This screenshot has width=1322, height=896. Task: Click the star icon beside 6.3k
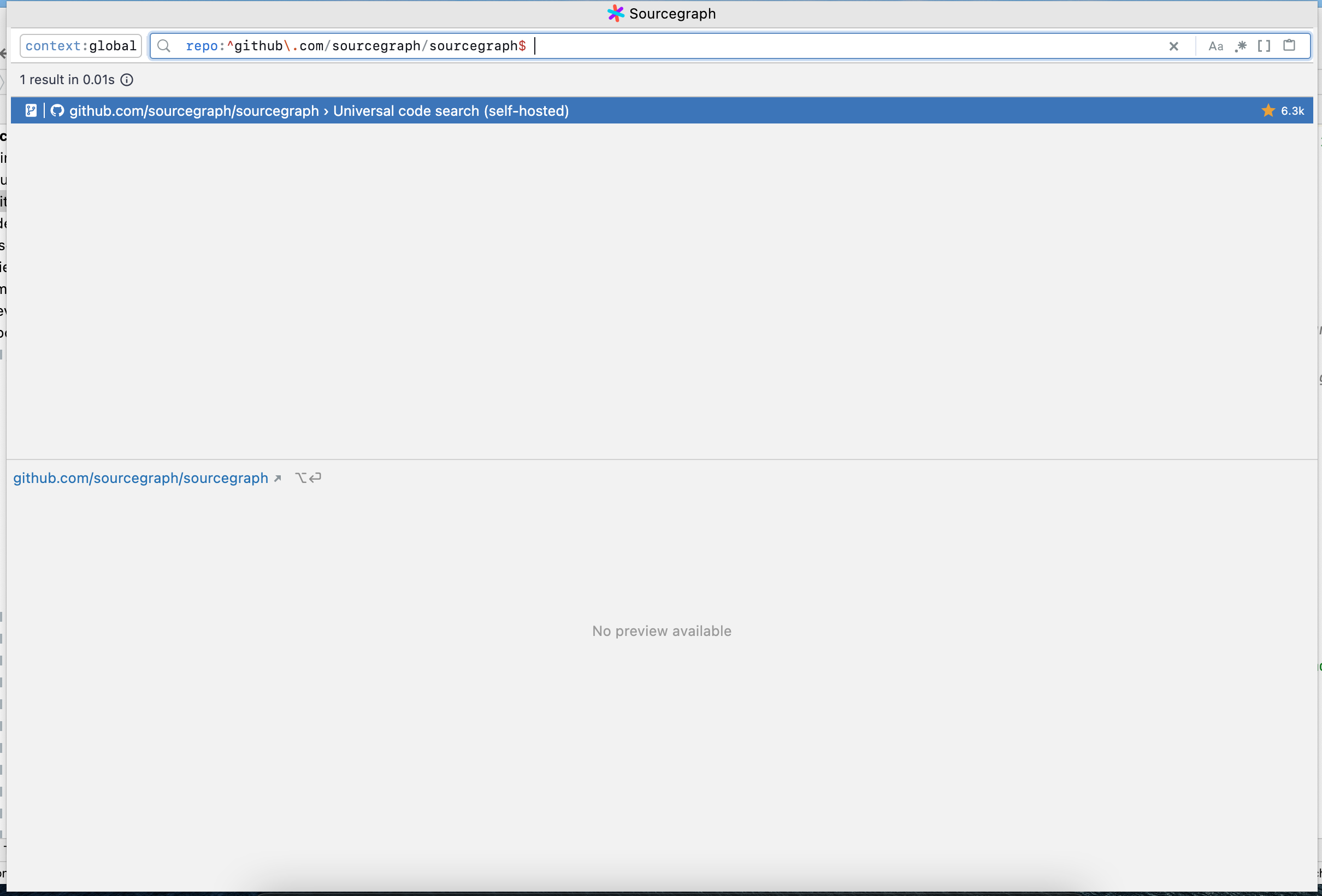(1268, 110)
